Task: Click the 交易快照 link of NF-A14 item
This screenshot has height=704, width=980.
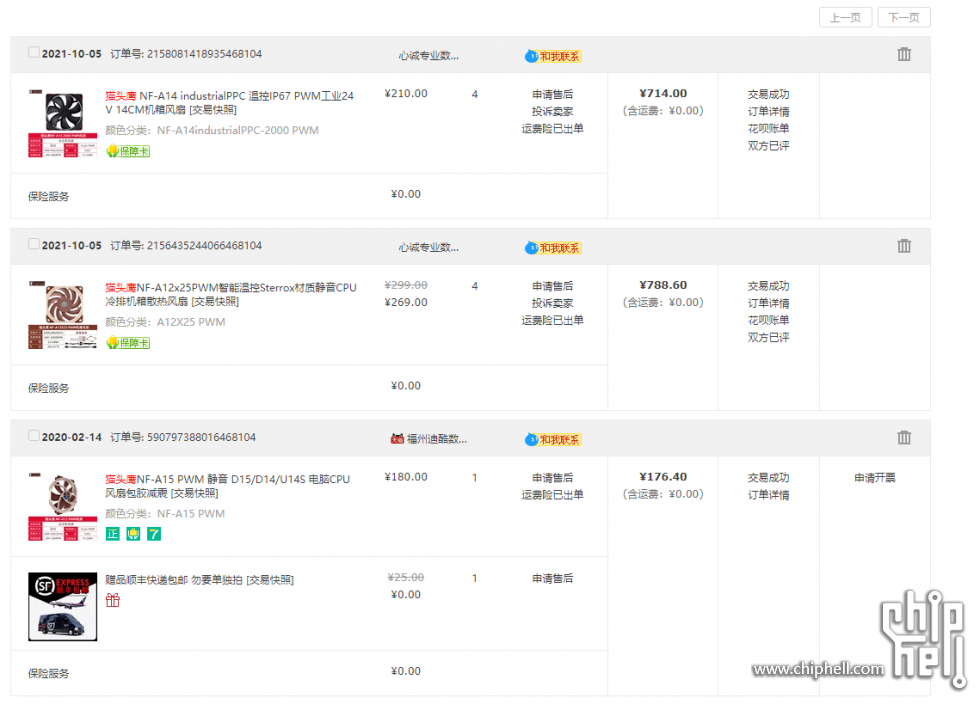Action: tap(213, 110)
